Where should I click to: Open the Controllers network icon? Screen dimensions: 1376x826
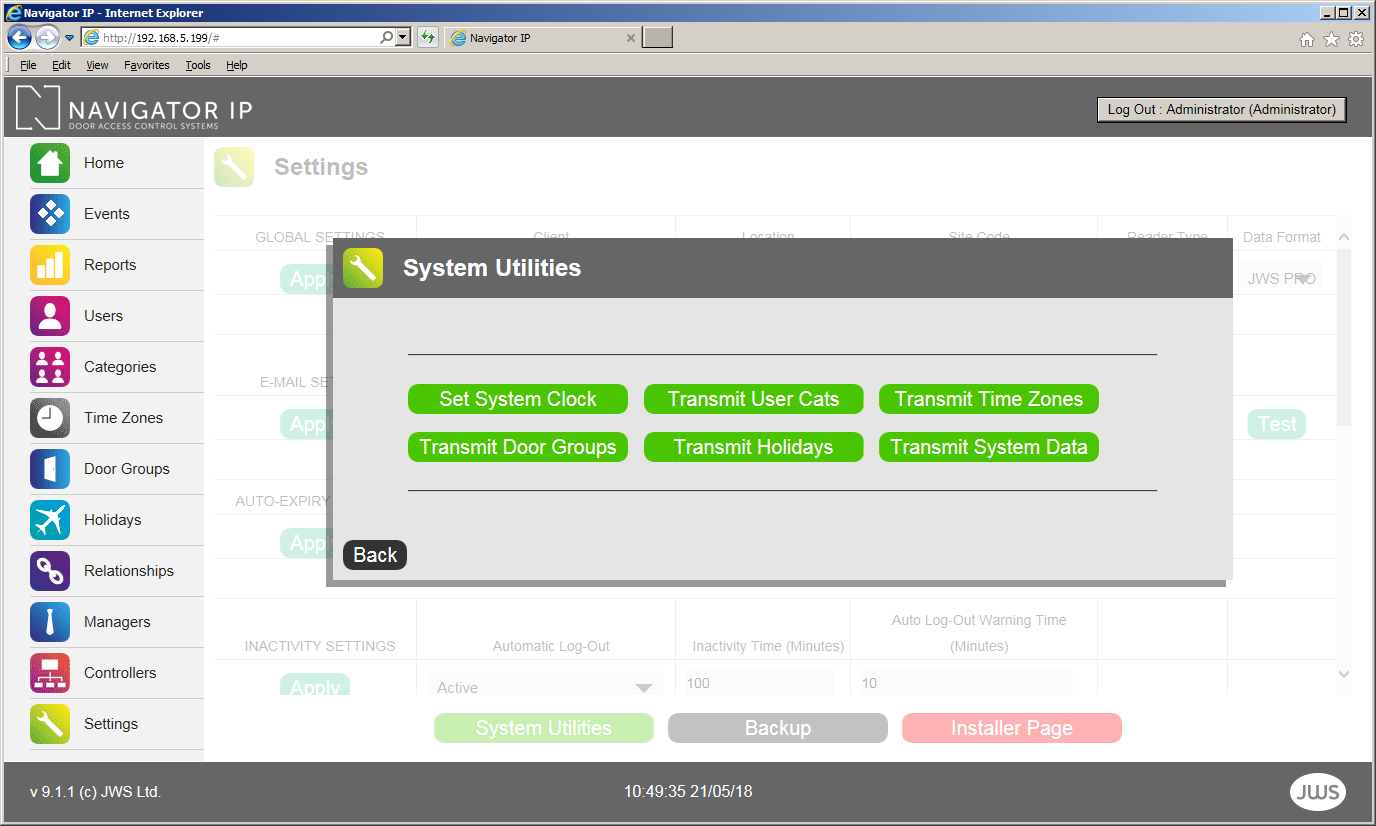pyautogui.click(x=50, y=673)
